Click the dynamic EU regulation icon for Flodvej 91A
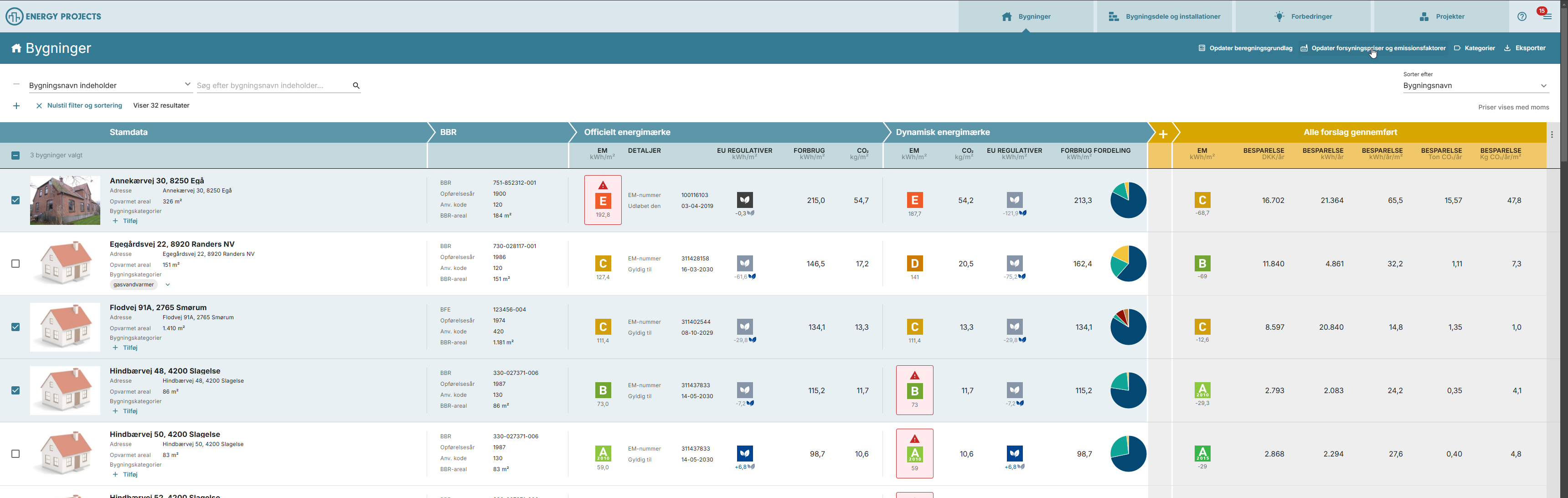1568x498 pixels. pos(1015,327)
